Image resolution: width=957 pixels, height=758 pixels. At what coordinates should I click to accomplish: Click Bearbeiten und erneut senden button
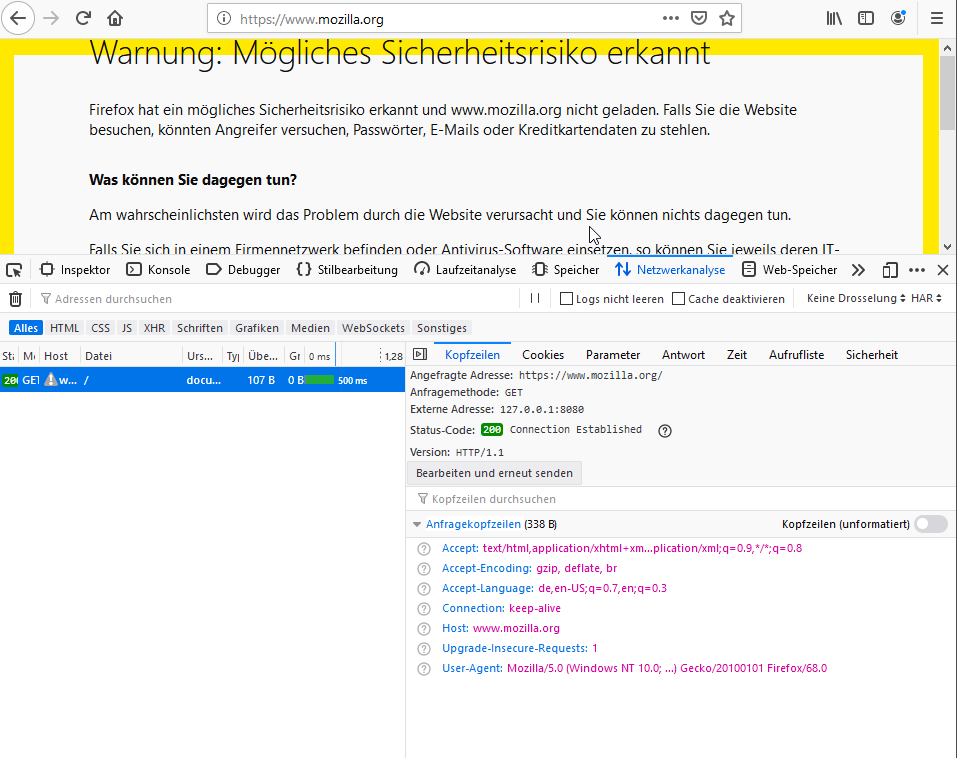point(494,473)
